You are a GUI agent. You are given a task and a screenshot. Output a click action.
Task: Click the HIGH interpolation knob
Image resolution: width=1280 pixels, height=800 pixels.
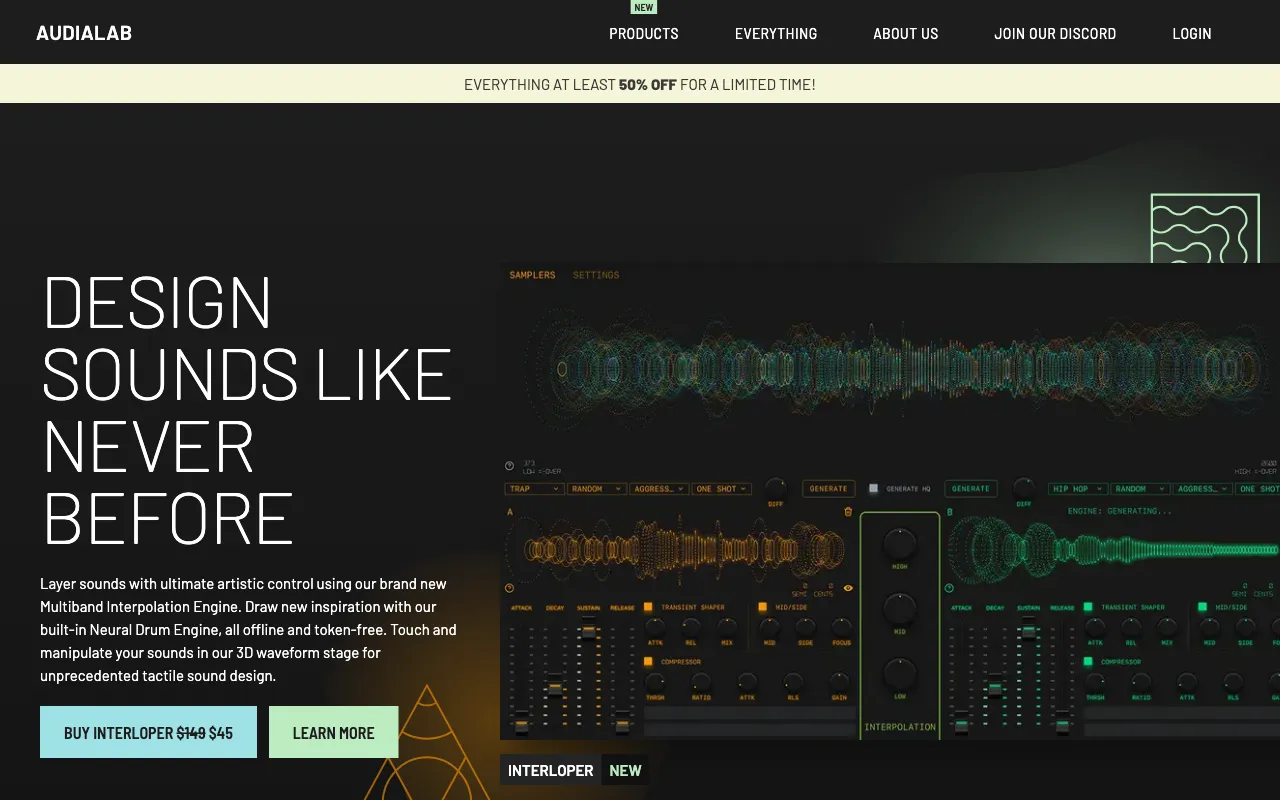pyautogui.click(x=900, y=544)
